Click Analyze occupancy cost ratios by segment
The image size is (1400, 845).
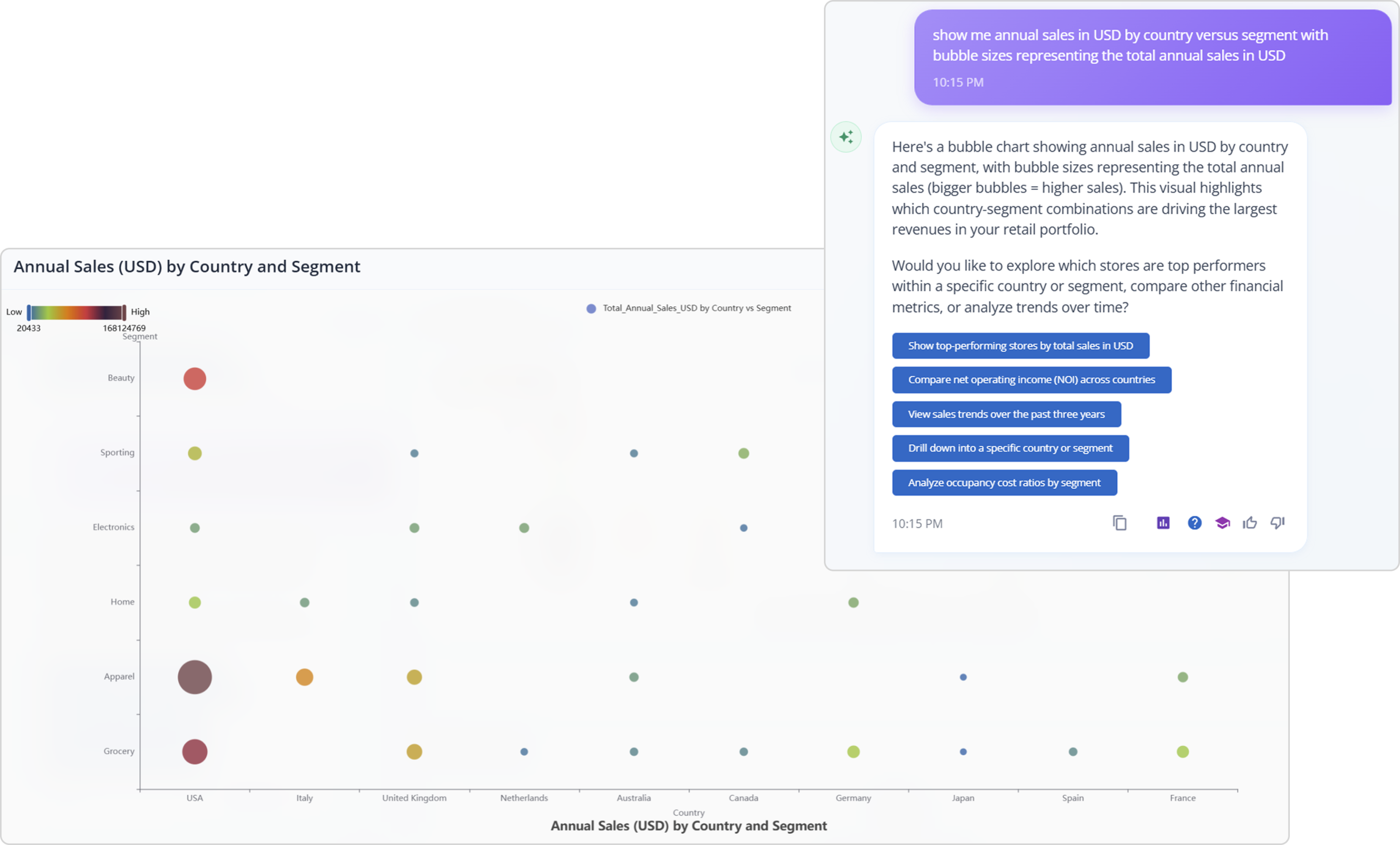tap(1004, 483)
